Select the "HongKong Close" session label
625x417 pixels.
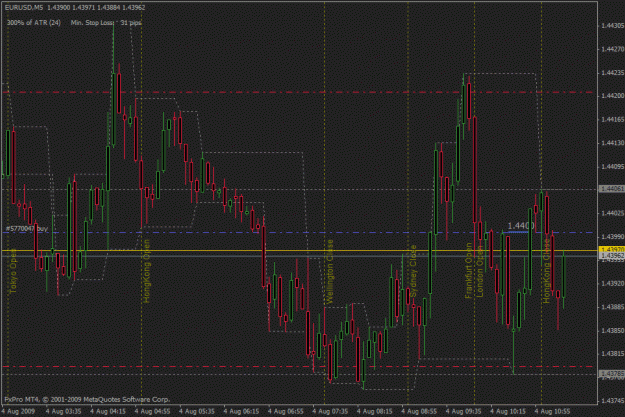pyautogui.click(x=546, y=269)
